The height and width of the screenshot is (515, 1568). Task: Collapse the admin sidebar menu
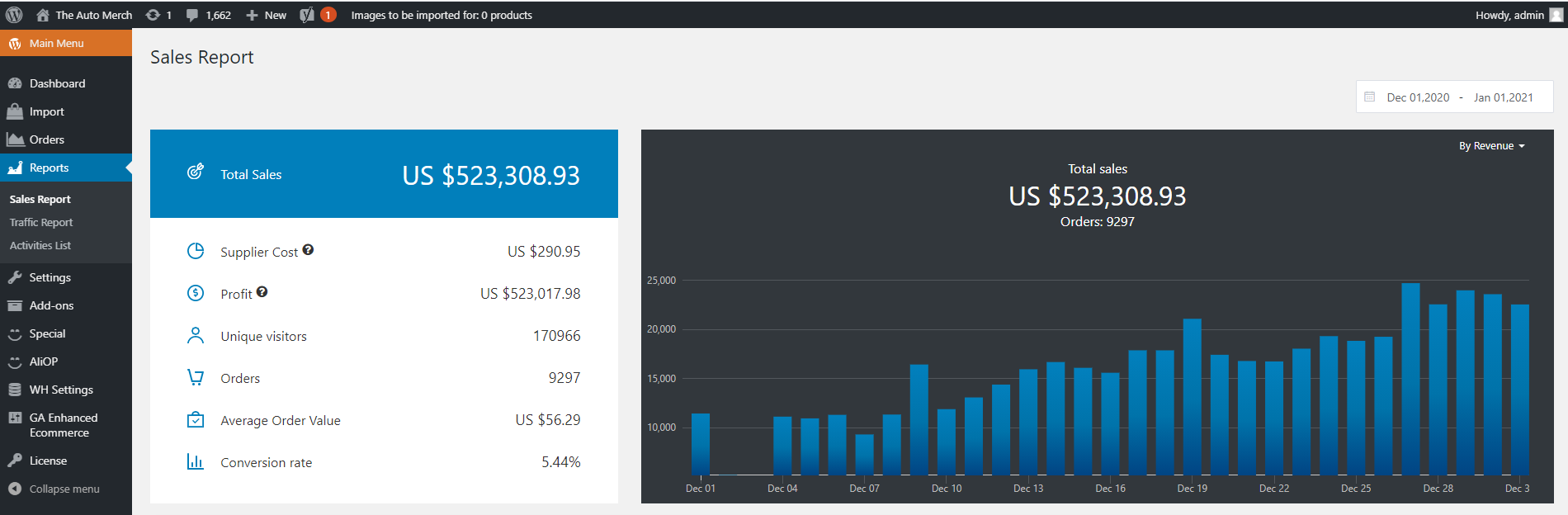[55, 489]
